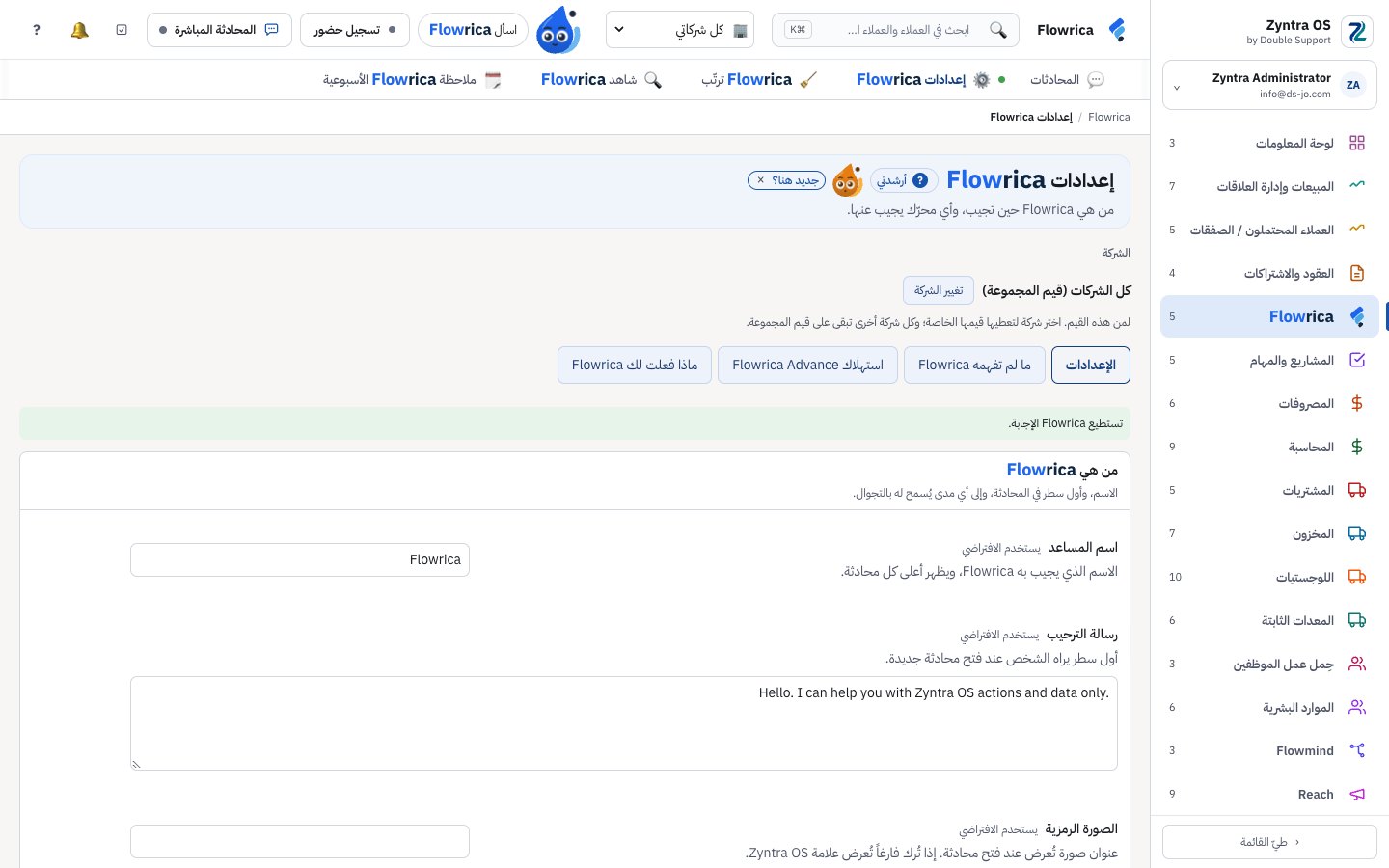This screenshot has width=1389, height=868.
Task: Collapse the sidebar with طيّ القائمة
Action: tap(1269, 842)
